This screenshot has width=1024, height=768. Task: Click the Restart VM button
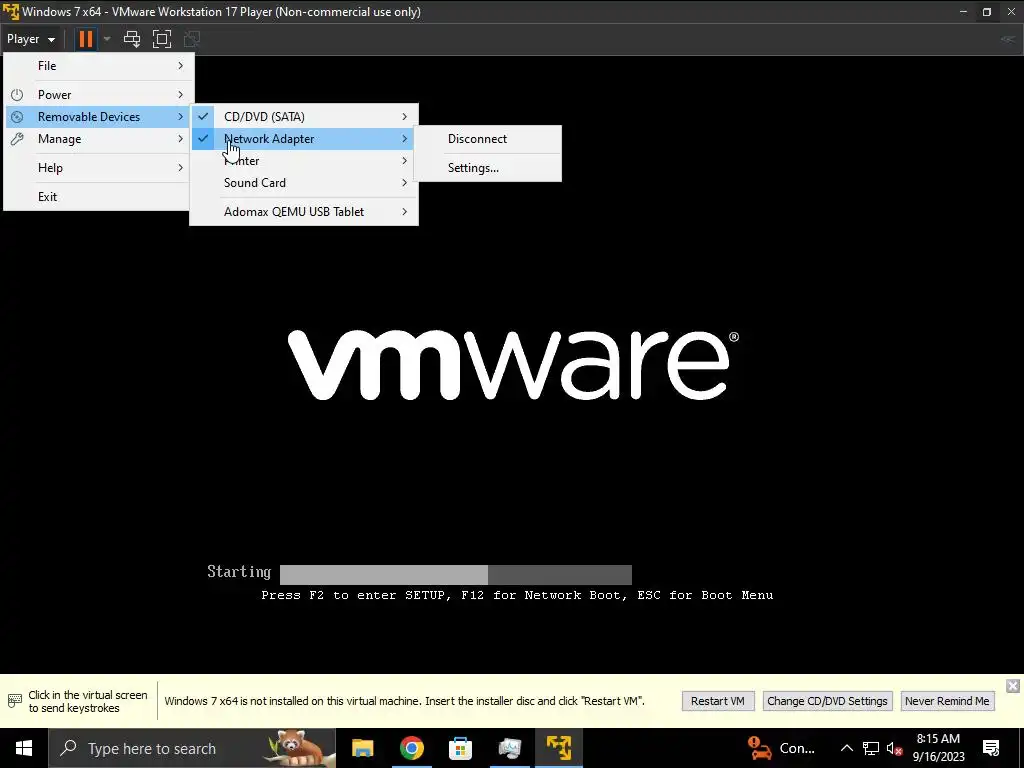[x=718, y=701]
